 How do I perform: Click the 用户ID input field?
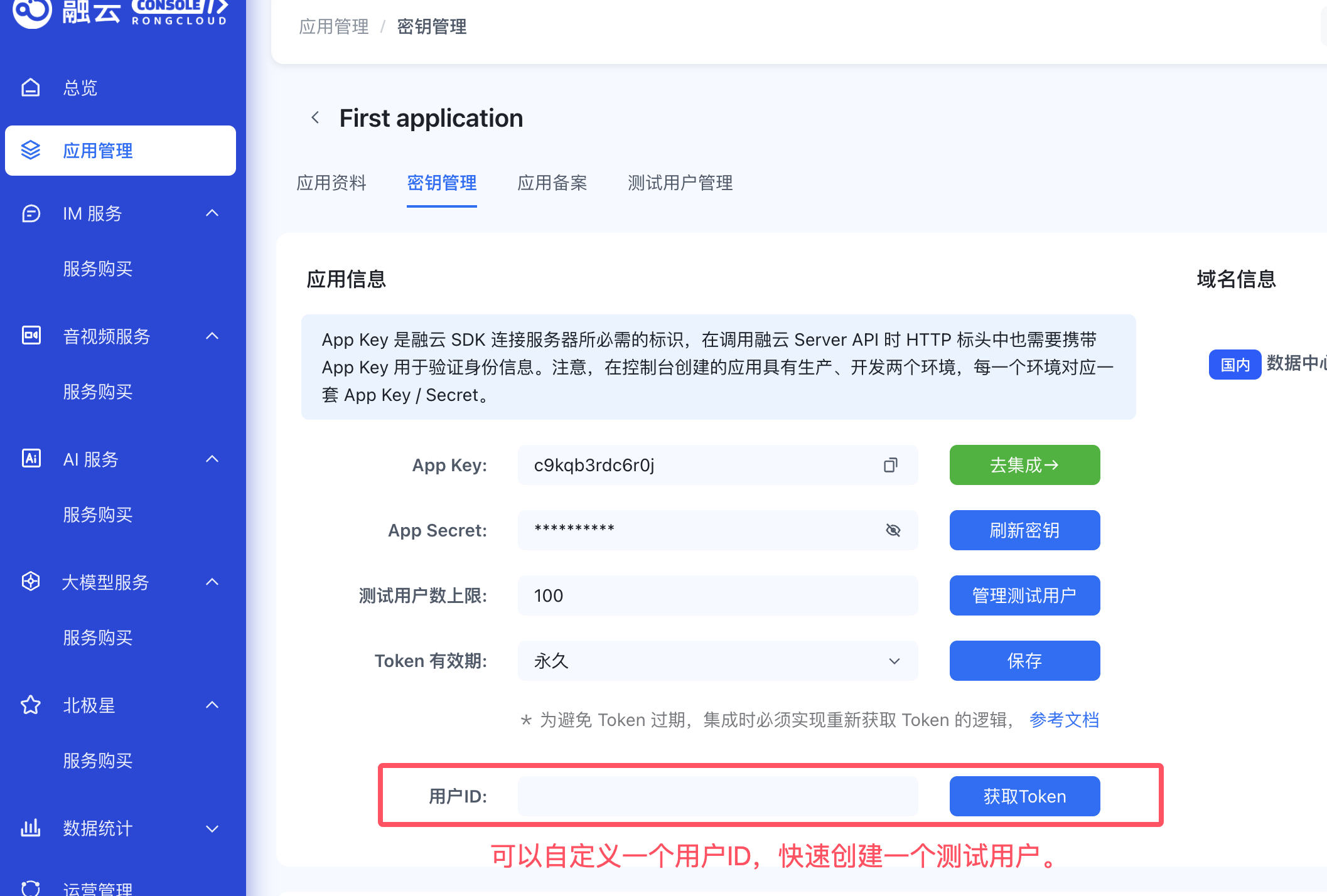click(x=717, y=796)
